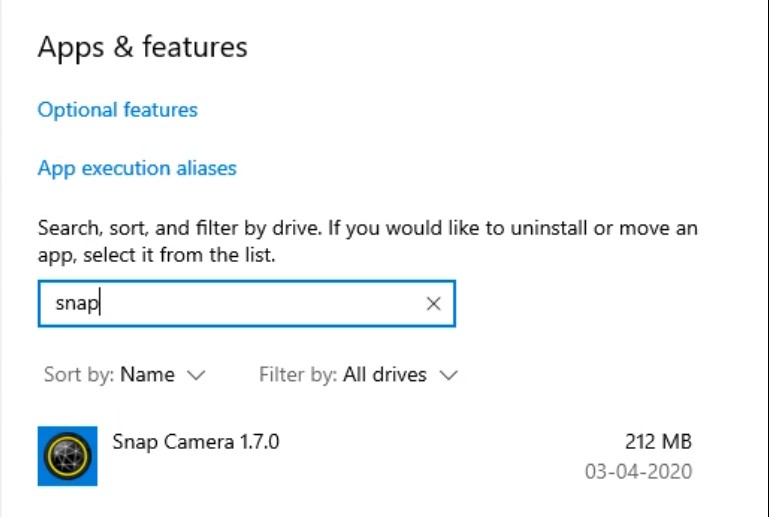The image size is (770, 517).
Task: Click the search, sort, and filter description
Action: point(367,228)
